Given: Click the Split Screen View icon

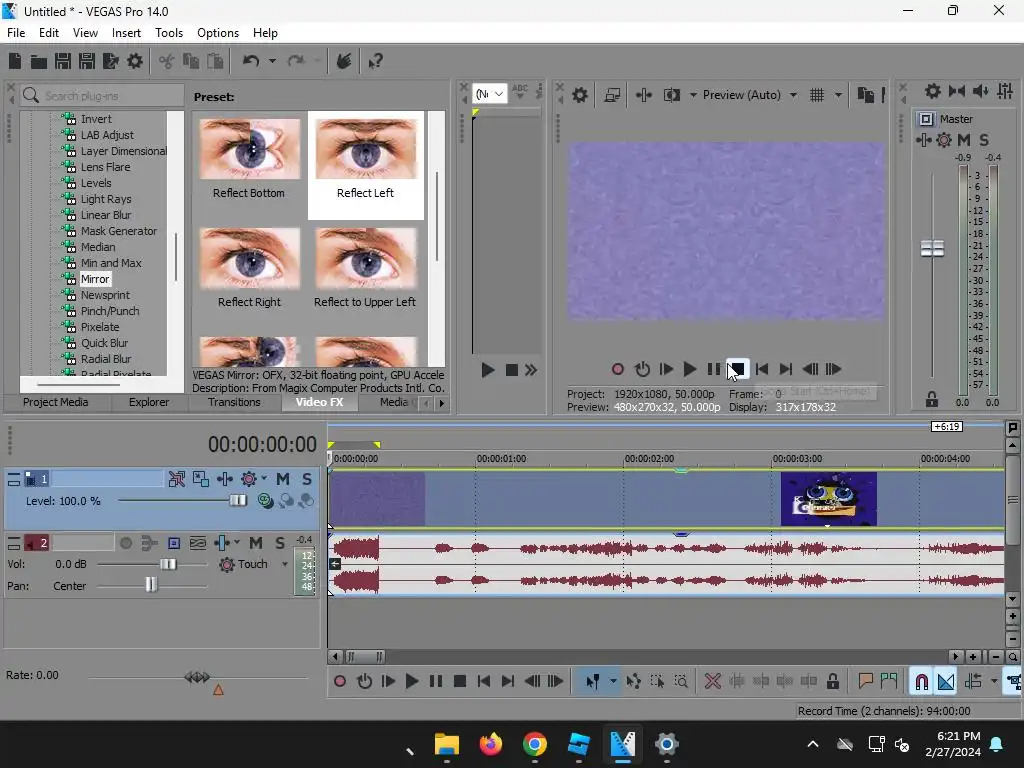Looking at the screenshot, I should 671,95.
